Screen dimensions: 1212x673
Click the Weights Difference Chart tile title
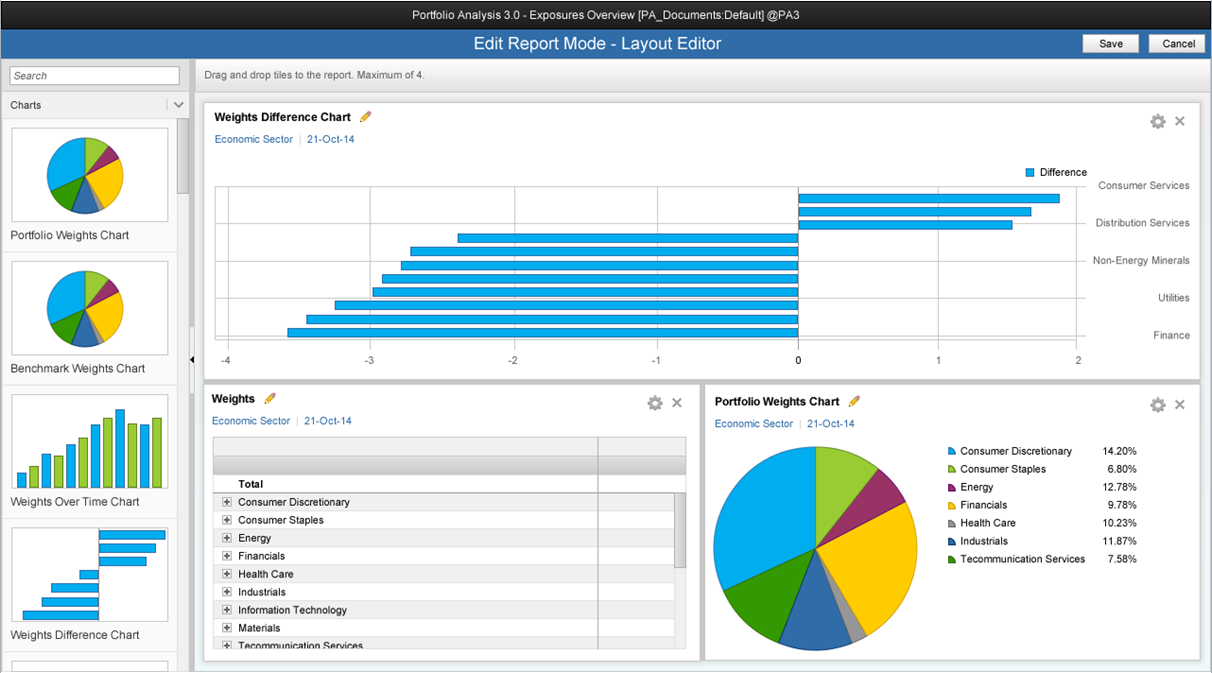coord(283,117)
